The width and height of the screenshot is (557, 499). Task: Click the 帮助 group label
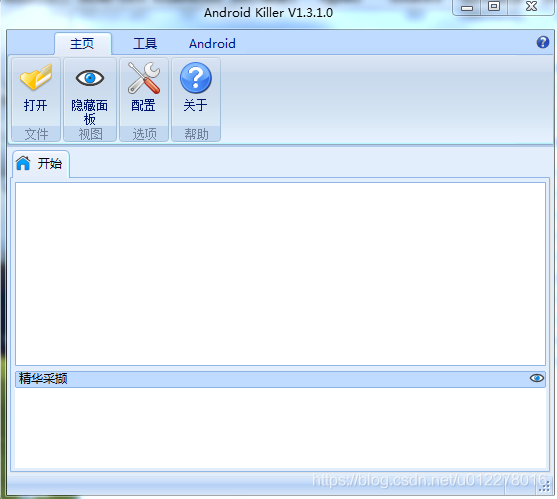click(x=196, y=134)
